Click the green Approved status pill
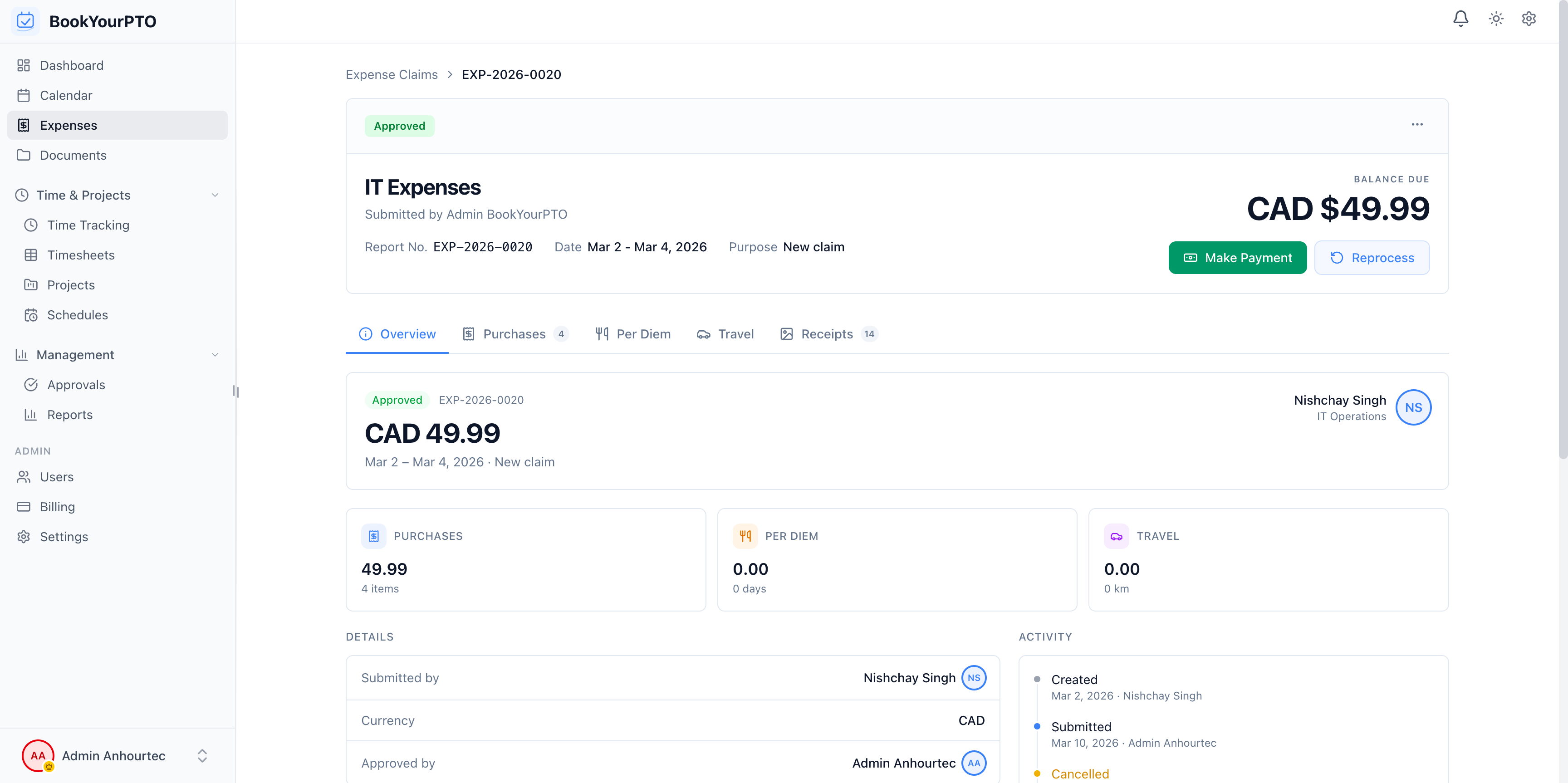Viewport: 1568px width, 783px height. pyautogui.click(x=399, y=125)
